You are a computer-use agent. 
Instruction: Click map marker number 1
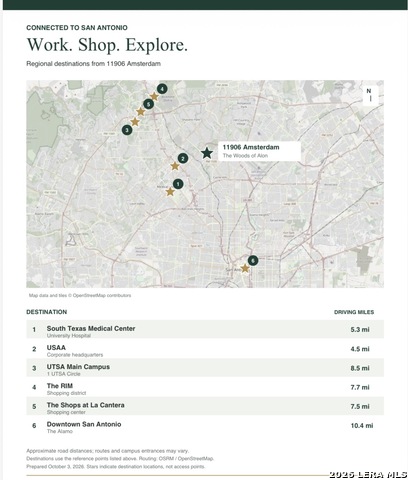tap(178, 184)
